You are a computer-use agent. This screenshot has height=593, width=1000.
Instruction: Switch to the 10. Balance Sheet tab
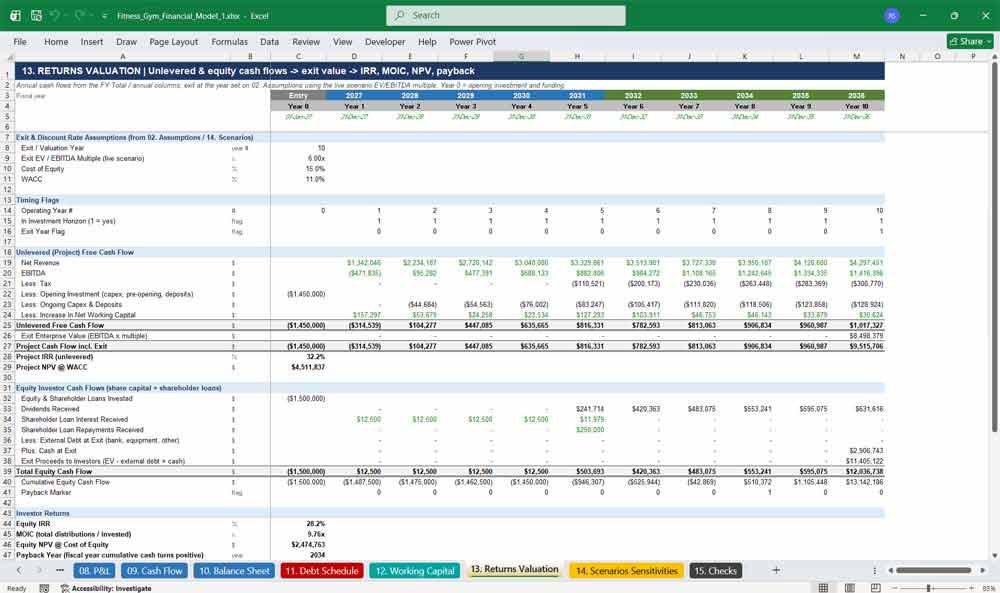click(234, 571)
